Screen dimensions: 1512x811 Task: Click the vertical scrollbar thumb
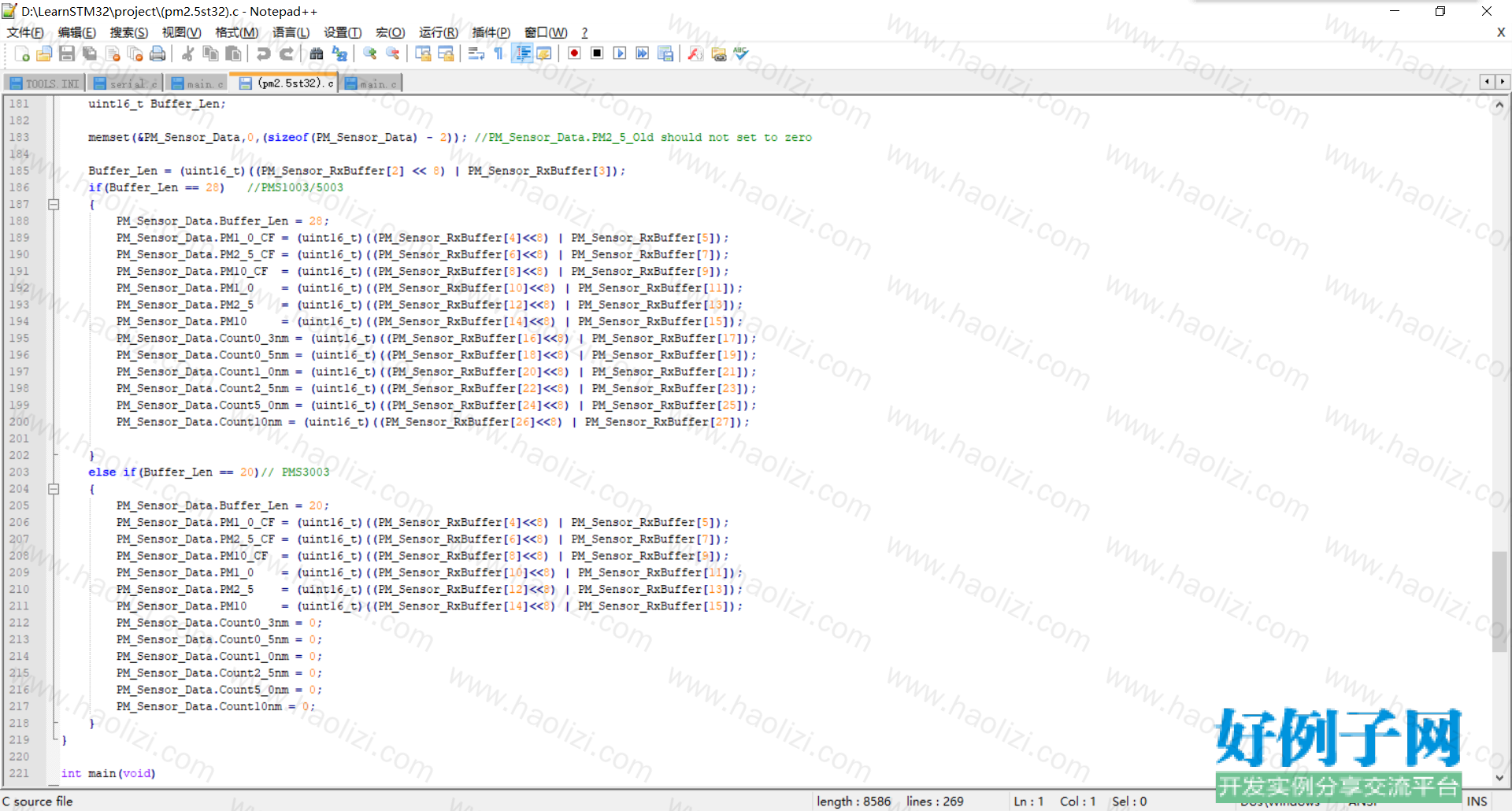pyautogui.click(x=1499, y=602)
